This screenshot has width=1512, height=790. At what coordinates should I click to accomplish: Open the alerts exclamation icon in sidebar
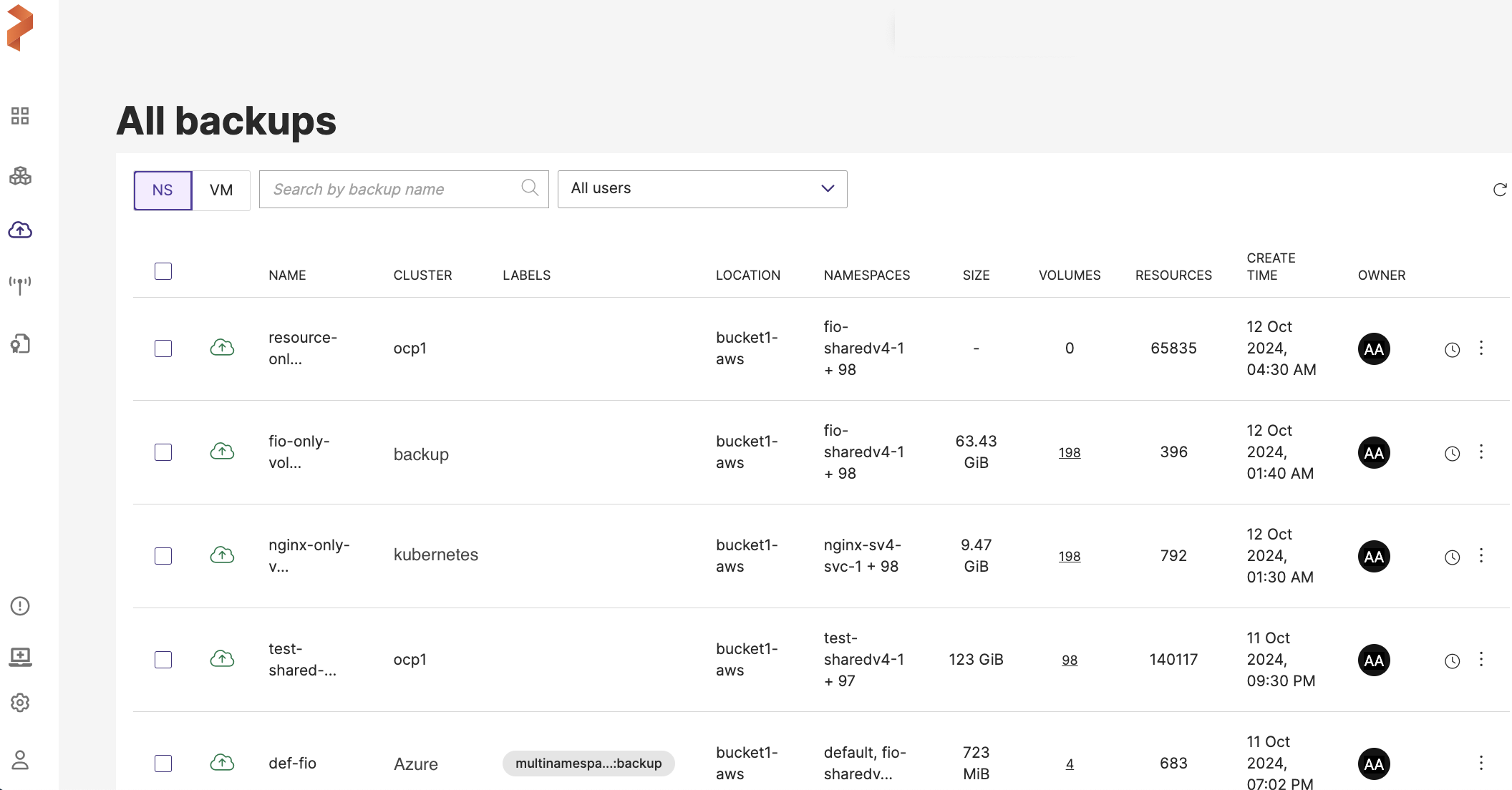(20, 606)
